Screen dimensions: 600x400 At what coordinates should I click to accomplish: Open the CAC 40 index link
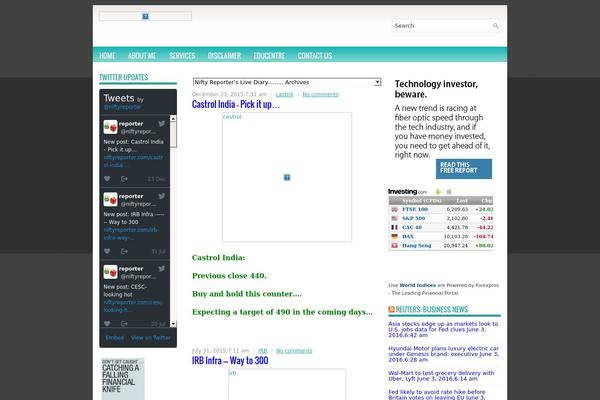(x=412, y=227)
